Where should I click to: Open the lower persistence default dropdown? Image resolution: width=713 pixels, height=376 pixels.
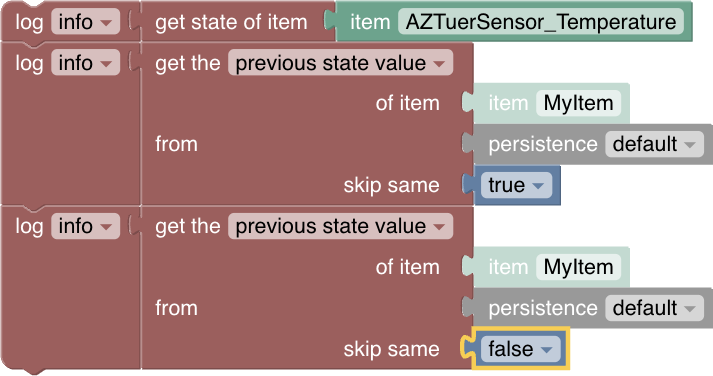pyautogui.click(x=654, y=308)
